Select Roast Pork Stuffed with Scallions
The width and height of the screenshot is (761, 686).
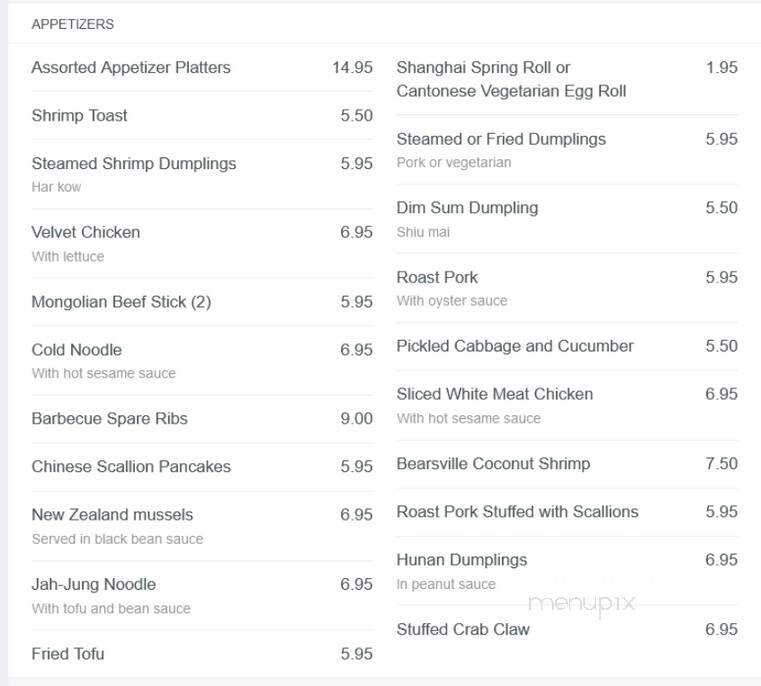[x=517, y=512]
